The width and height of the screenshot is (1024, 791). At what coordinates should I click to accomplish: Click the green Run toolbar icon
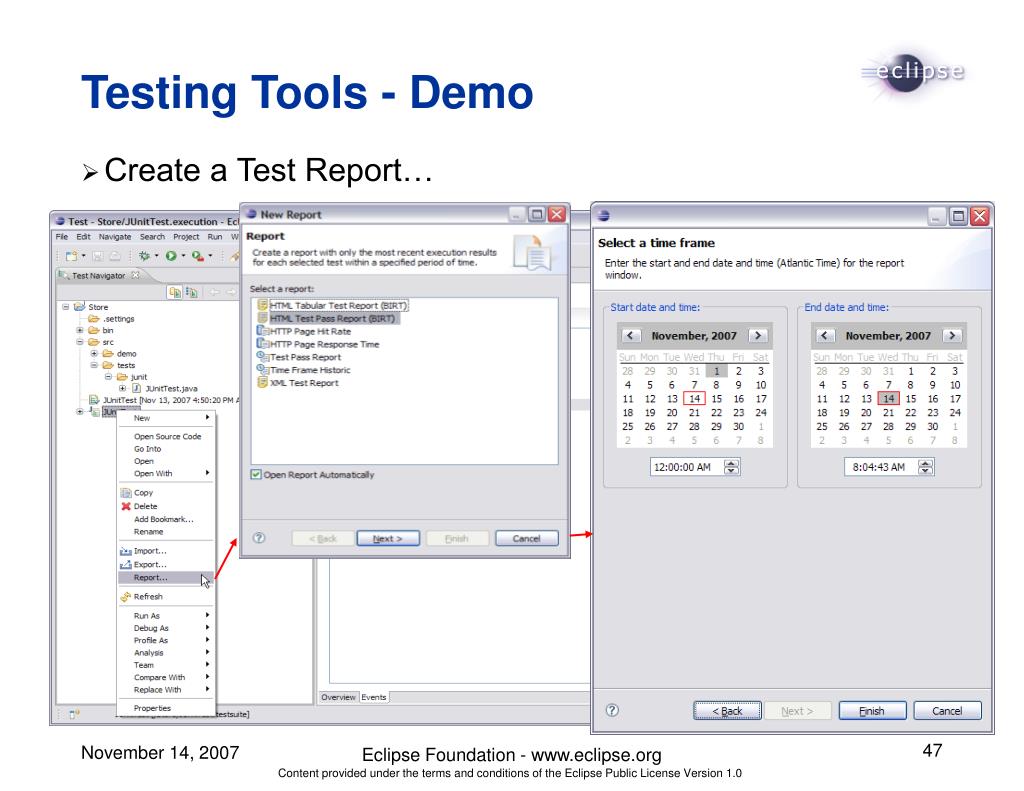coord(171,256)
